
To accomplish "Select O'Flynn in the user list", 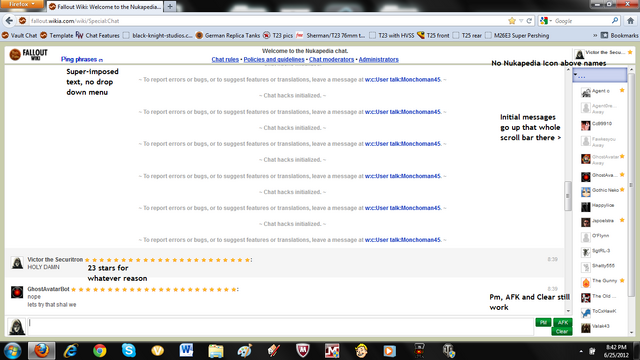I will 600,236.
